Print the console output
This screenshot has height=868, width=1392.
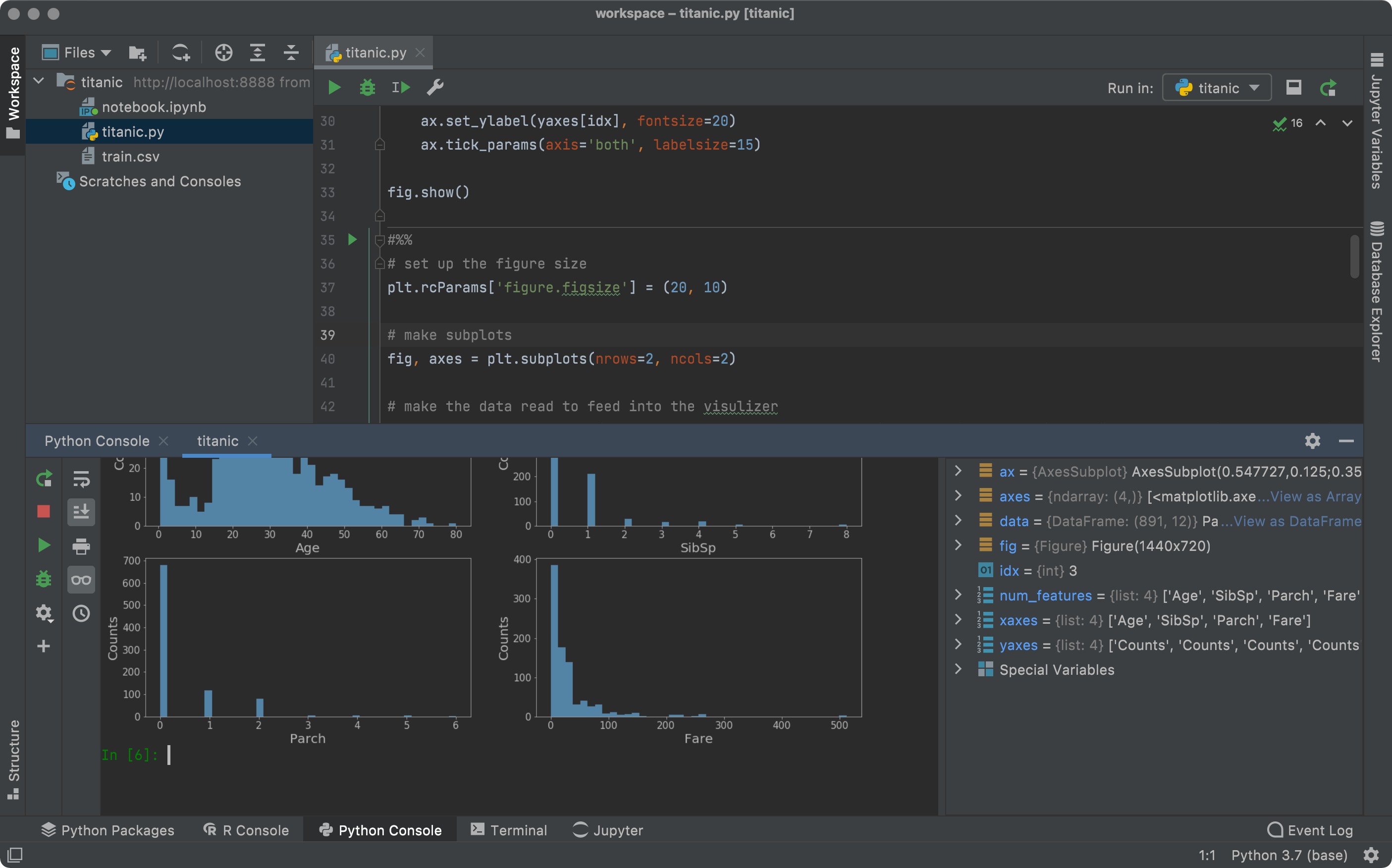click(81, 546)
